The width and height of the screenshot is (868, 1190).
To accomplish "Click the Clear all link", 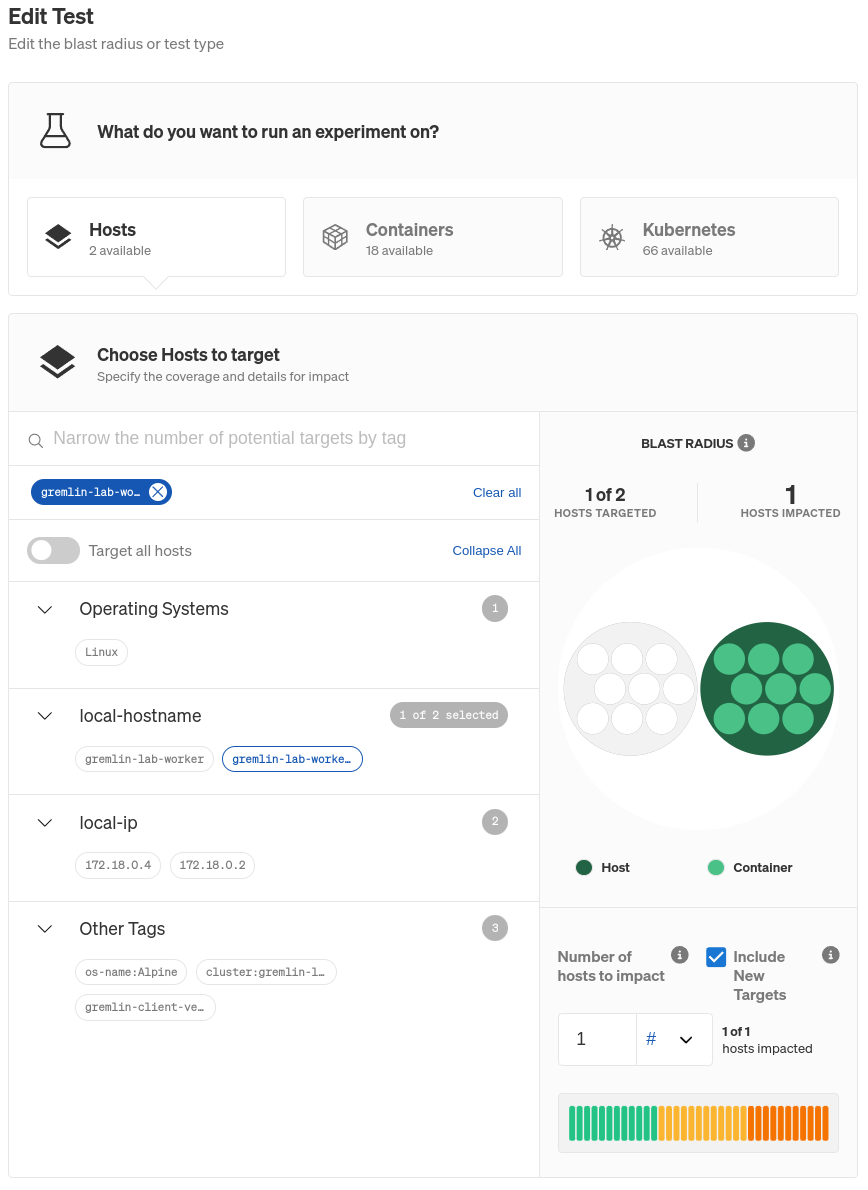I will pyautogui.click(x=497, y=493).
